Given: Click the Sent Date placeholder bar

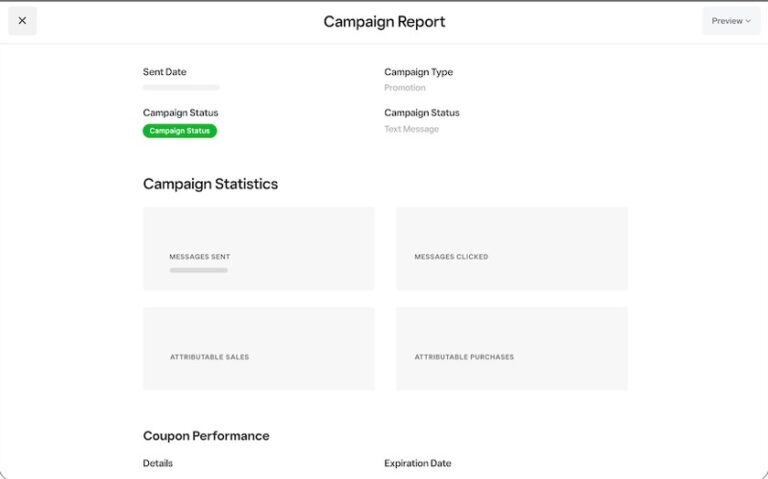Looking at the screenshot, I should tap(181, 88).
